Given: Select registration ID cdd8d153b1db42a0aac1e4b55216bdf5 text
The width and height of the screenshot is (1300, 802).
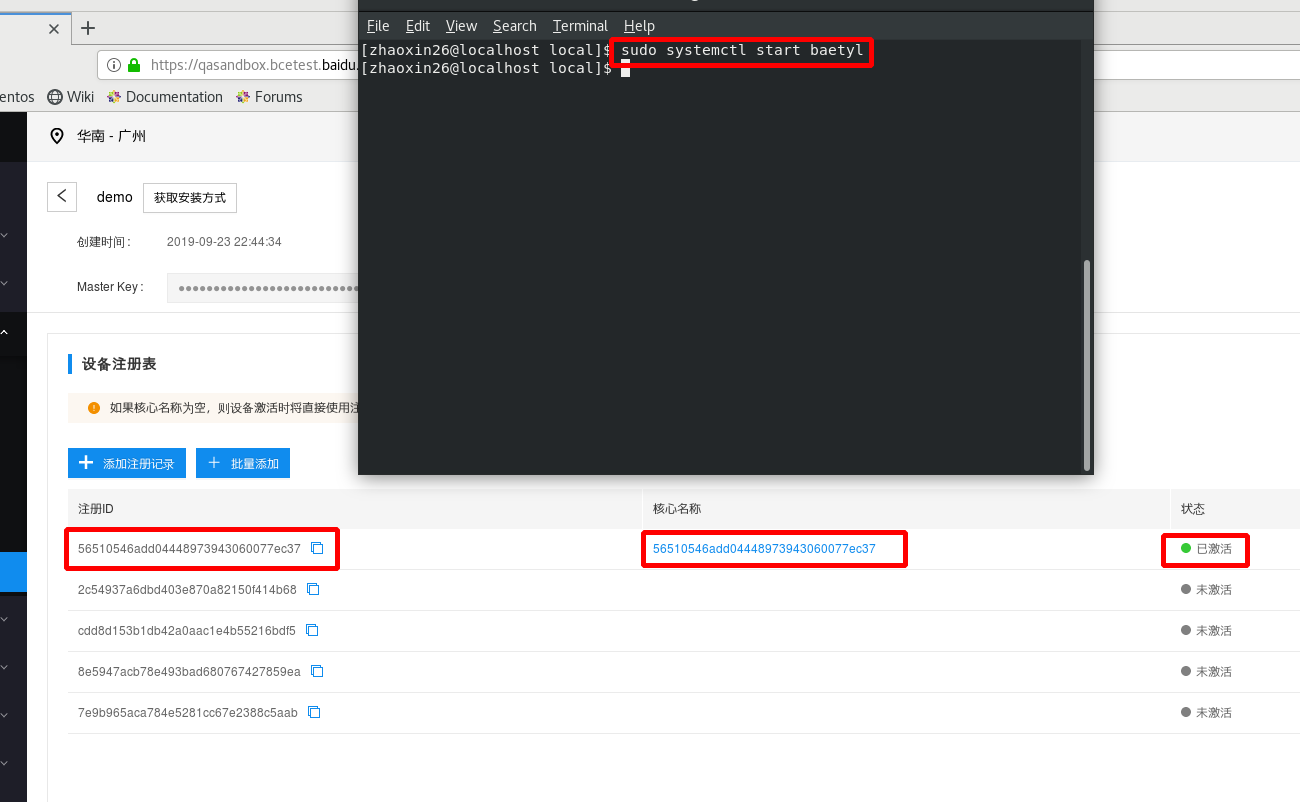Looking at the screenshot, I should point(187,631).
